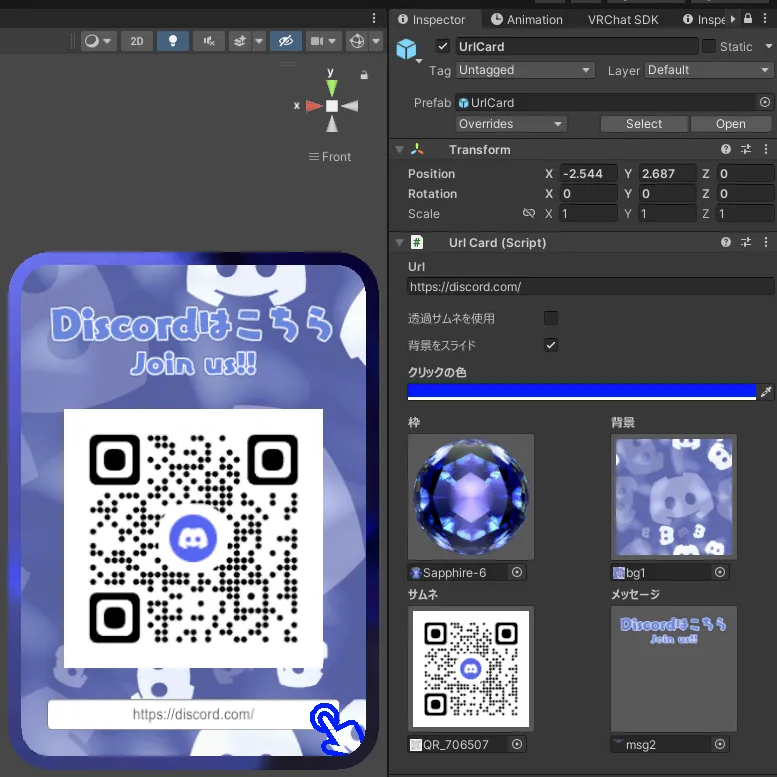Open the Tag dropdown set to Untagged
Image resolution: width=777 pixels, height=777 pixels.
point(525,70)
